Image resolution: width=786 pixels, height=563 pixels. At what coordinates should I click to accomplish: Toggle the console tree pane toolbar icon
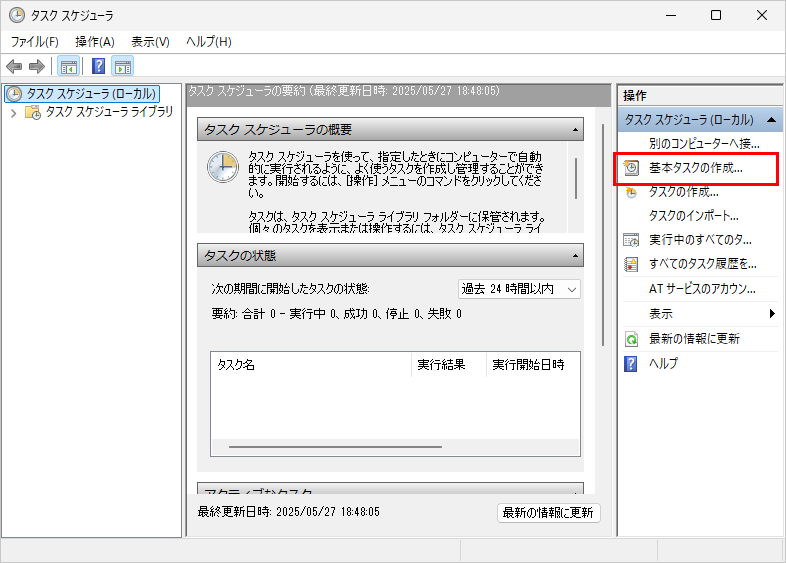69,67
